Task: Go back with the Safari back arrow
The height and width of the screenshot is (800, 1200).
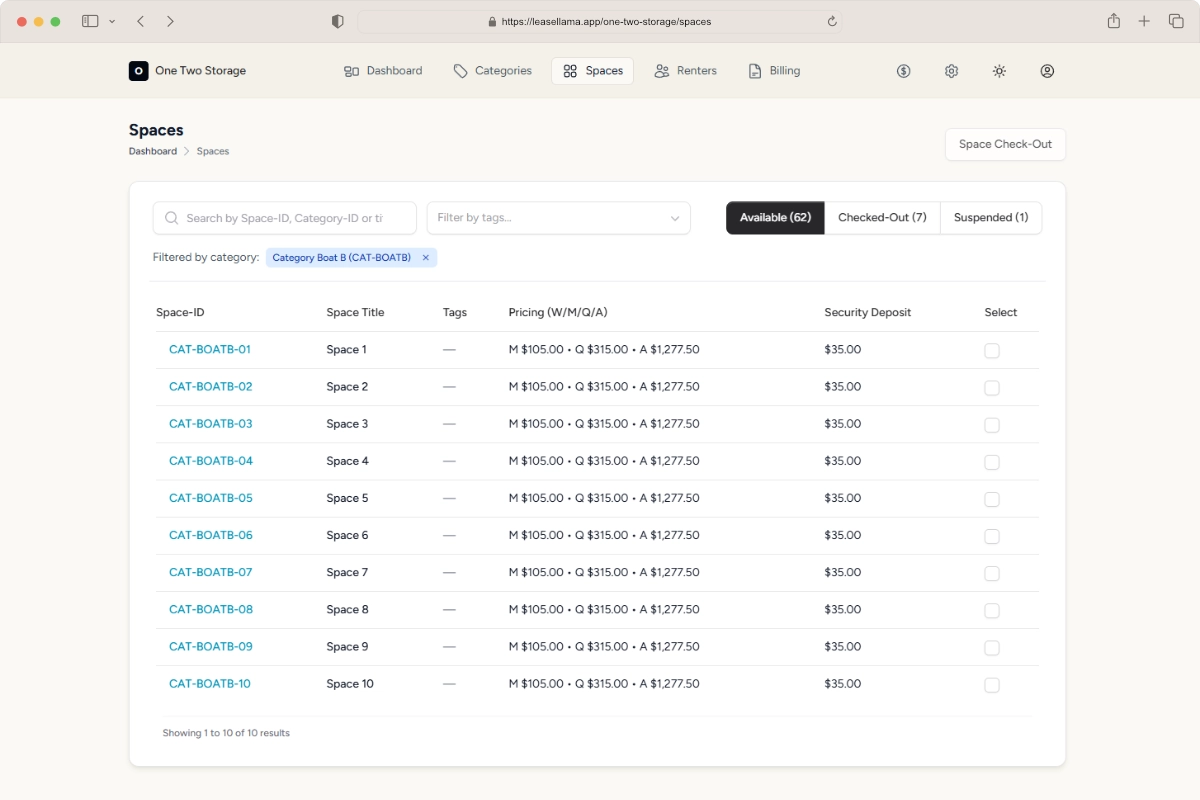Action: 140,21
